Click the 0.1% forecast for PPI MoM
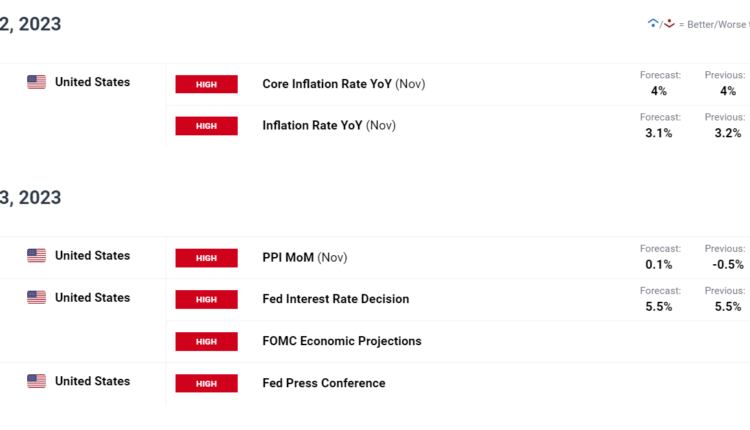750x430 pixels. (x=658, y=264)
